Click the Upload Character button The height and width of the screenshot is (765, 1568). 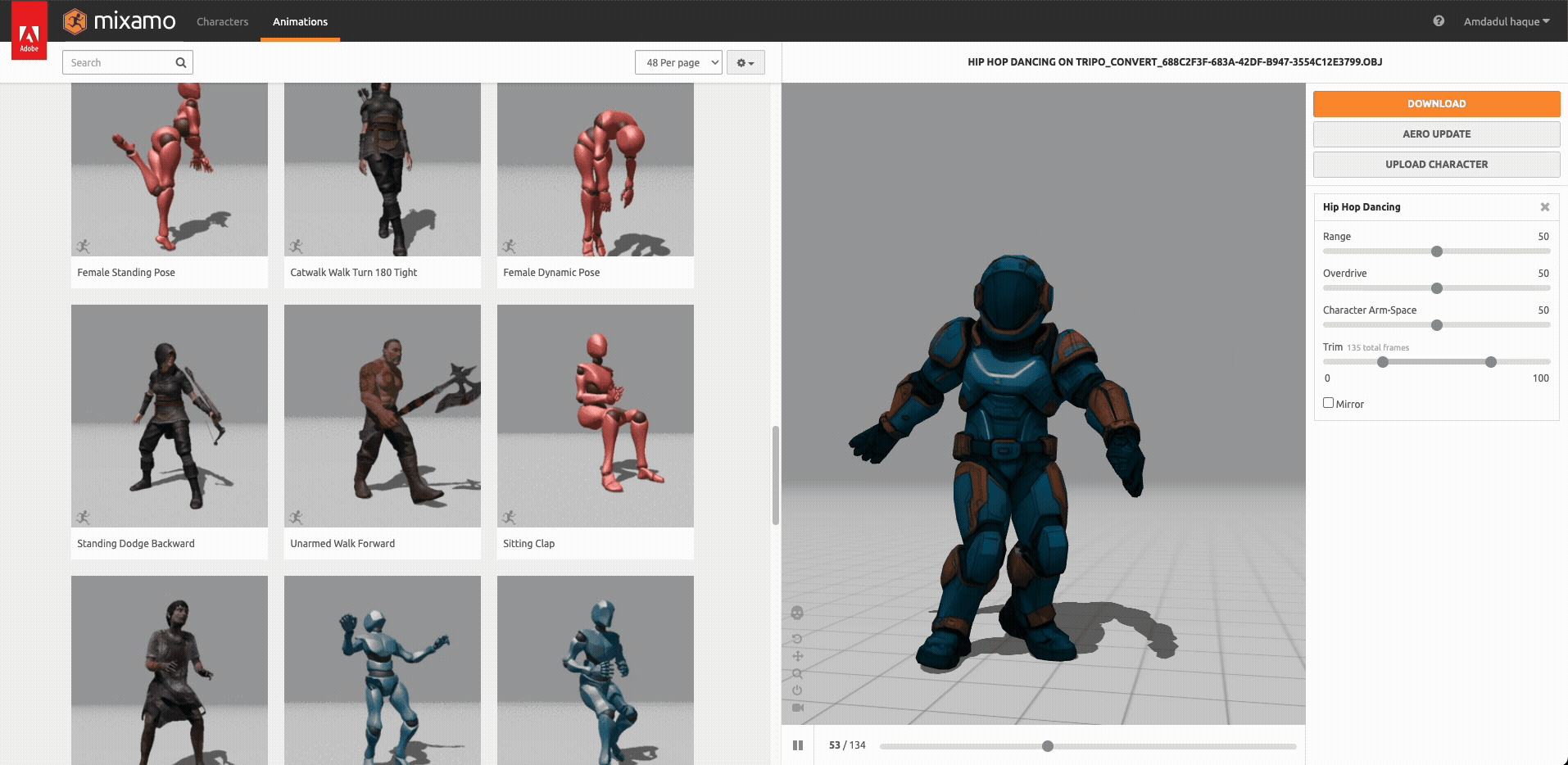(1435, 165)
